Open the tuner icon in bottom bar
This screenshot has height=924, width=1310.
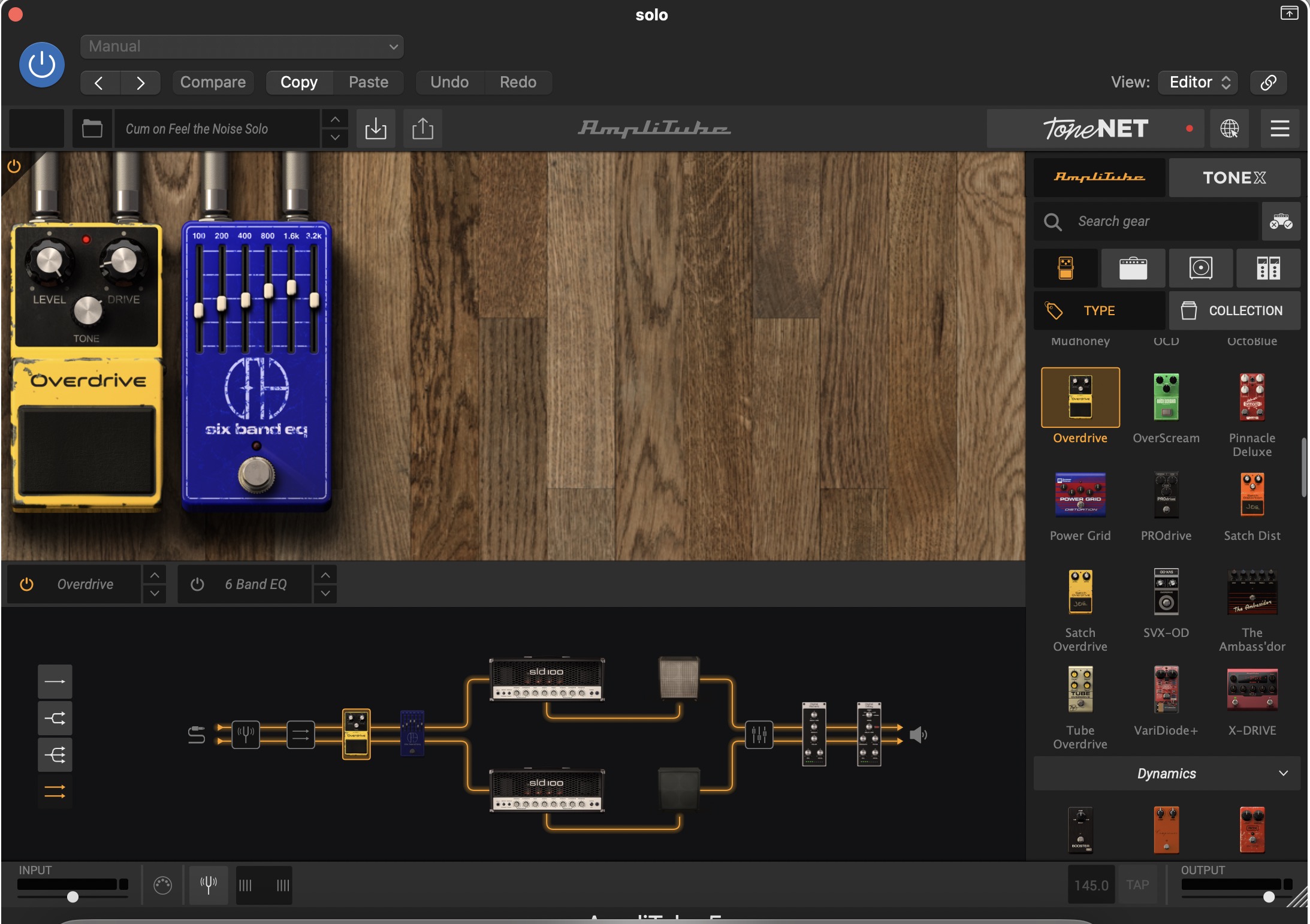pyautogui.click(x=208, y=884)
